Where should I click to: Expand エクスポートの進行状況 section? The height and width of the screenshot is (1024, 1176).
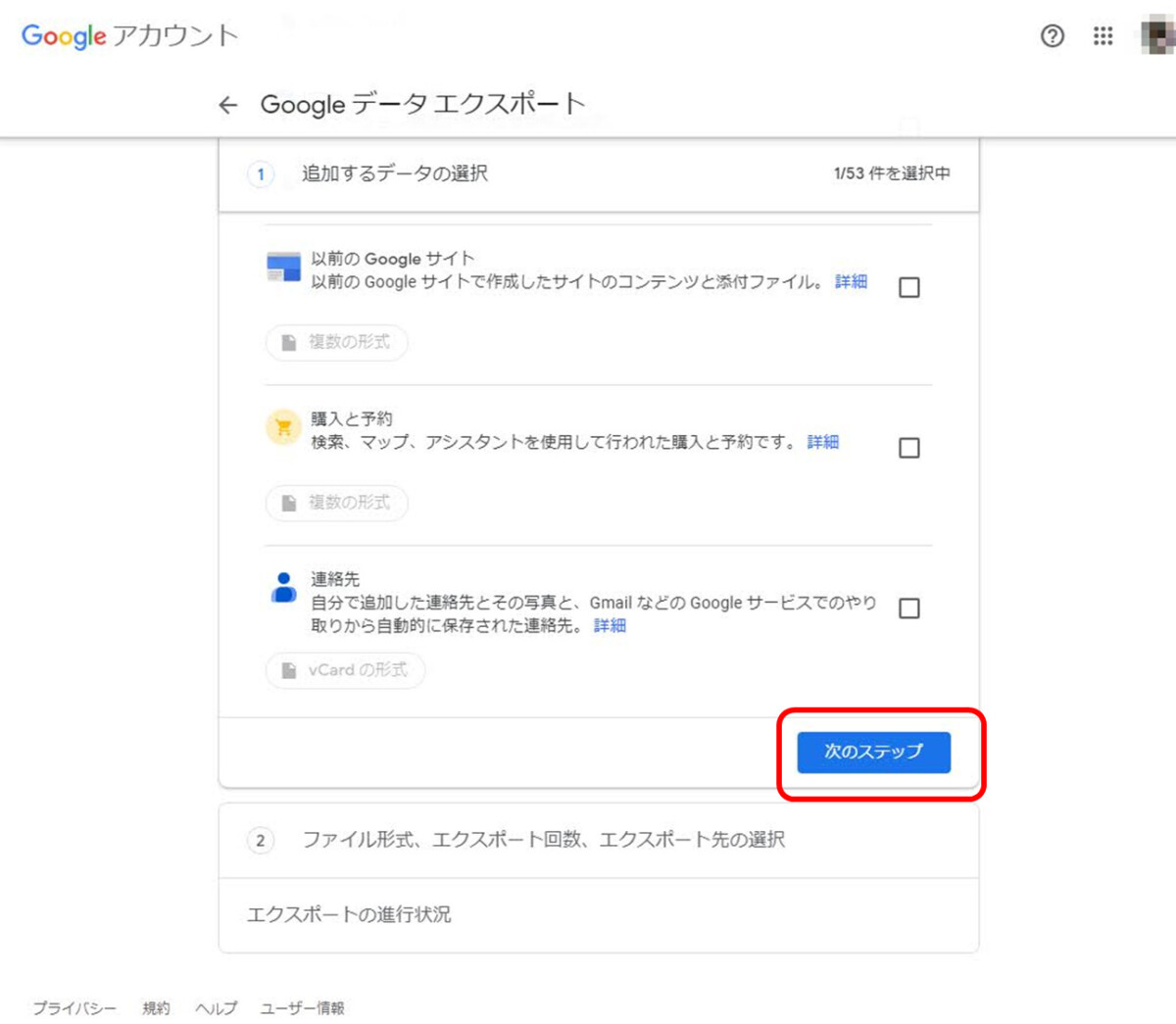[599, 914]
